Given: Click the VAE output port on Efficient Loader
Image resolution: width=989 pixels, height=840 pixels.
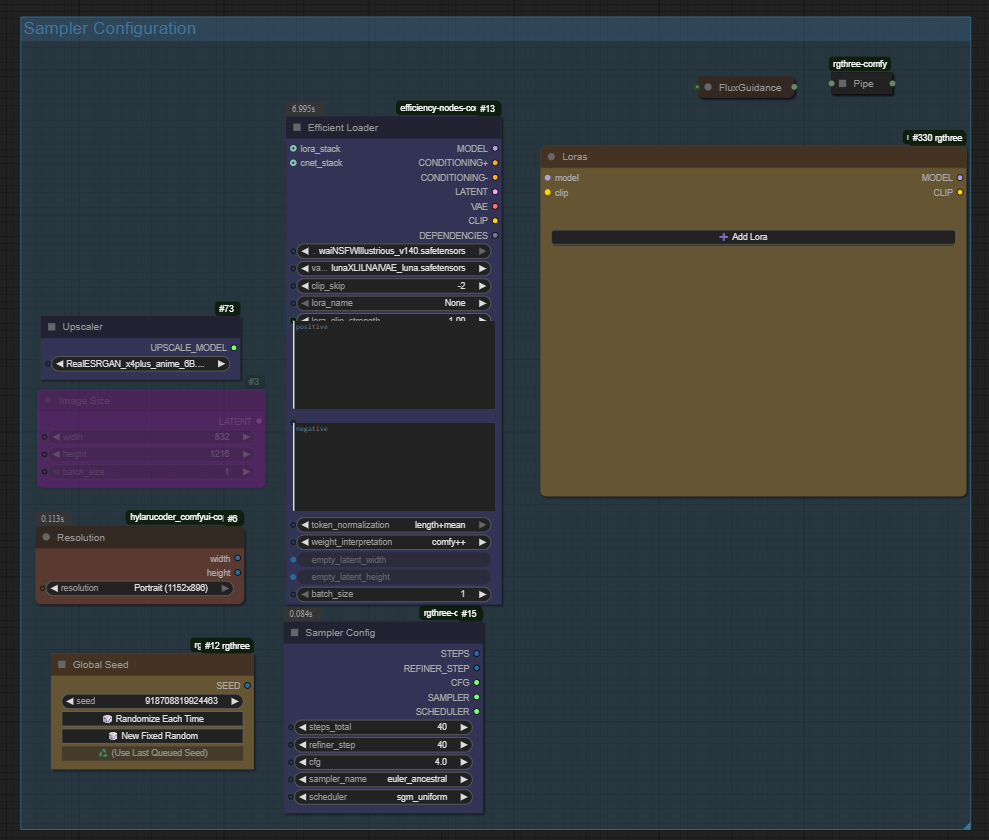Looking at the screenshot, I should 495,207.
